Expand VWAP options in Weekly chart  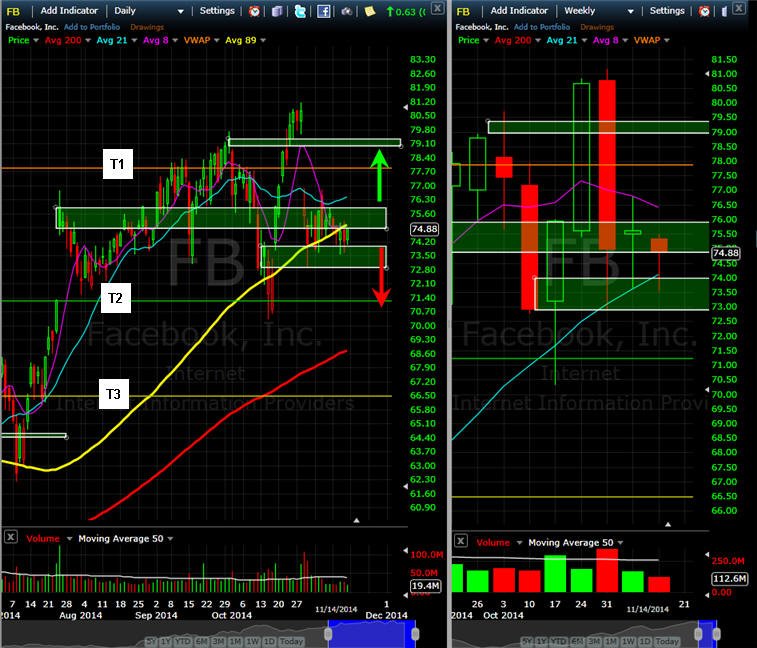tap(666, 41)
